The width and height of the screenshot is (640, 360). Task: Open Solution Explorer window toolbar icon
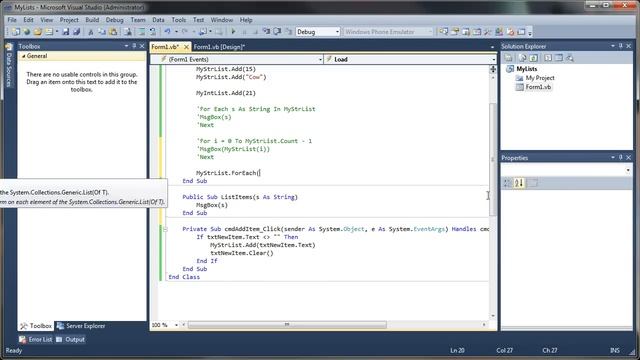[x=444, y=31]
